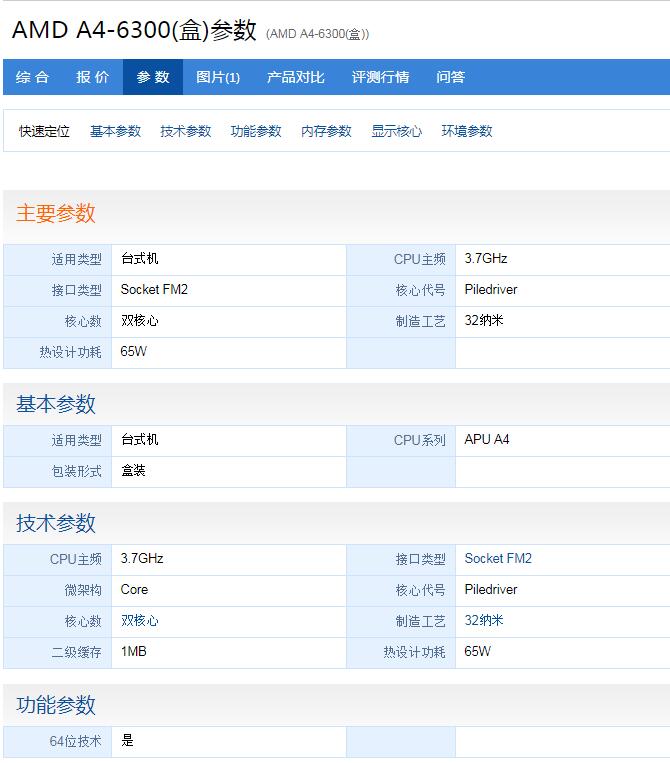The height and width of the screenshot is (763, 670).
Task: Click Piledriver value in 主要参数
Action: point(490,290)
